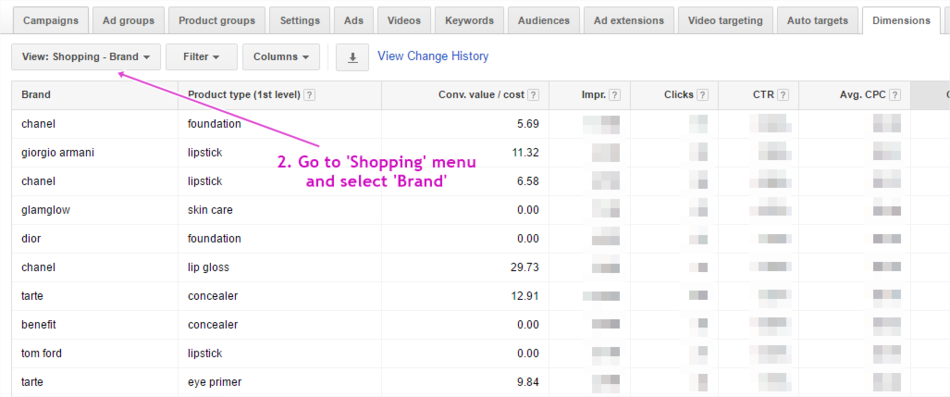The height and width of the screenshot is (397, 950).
Task: Open help icon for Product type column
Action: pyautogui.click(x=309, y=95)
